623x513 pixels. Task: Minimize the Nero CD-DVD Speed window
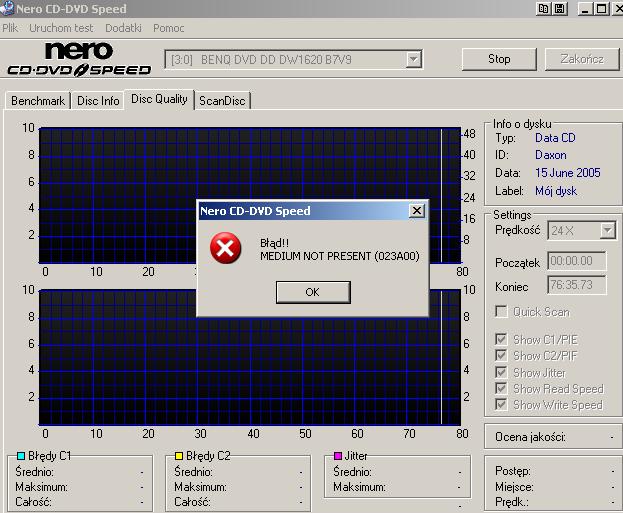pos(584,8)
